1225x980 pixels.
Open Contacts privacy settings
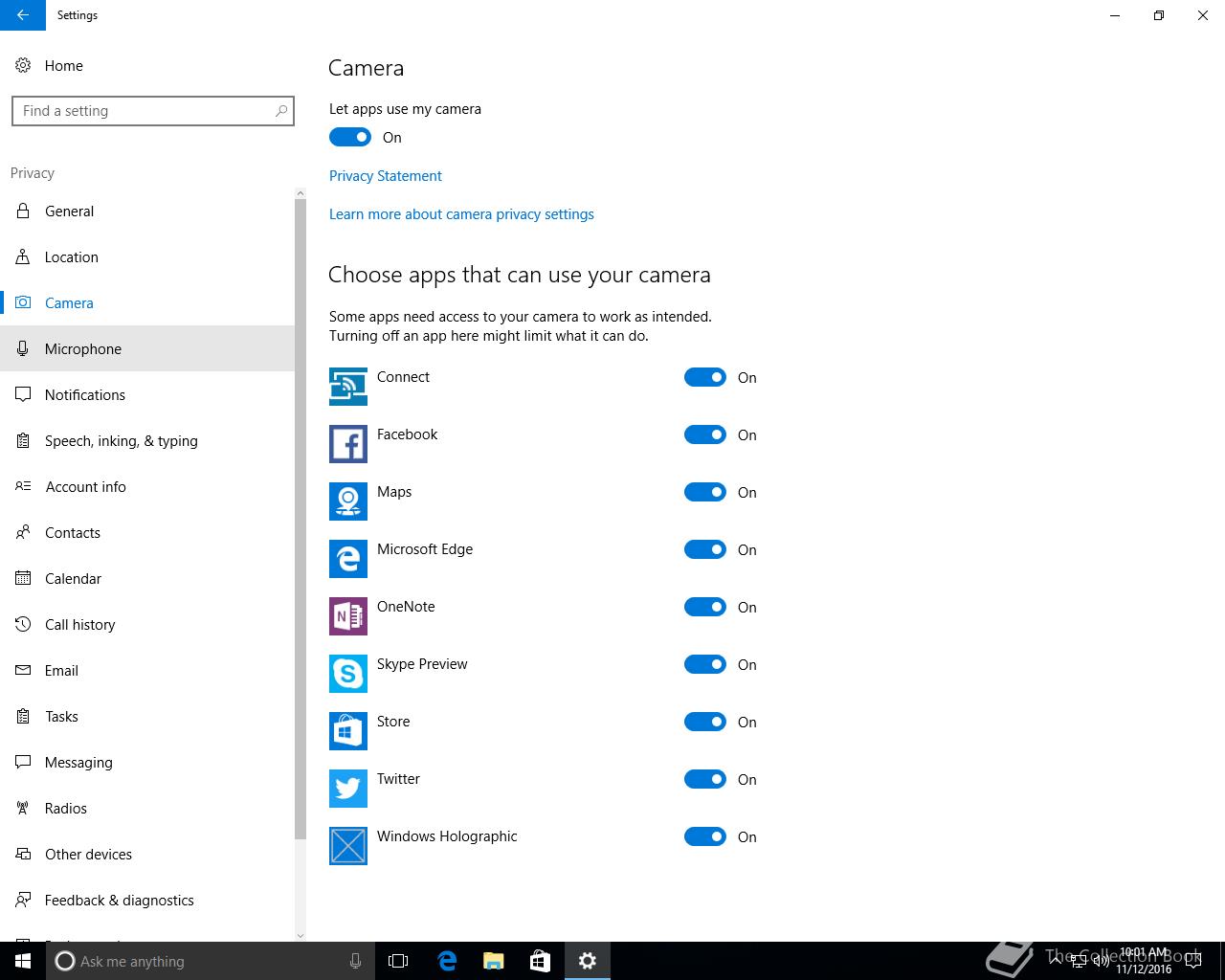tap(147, 532)
